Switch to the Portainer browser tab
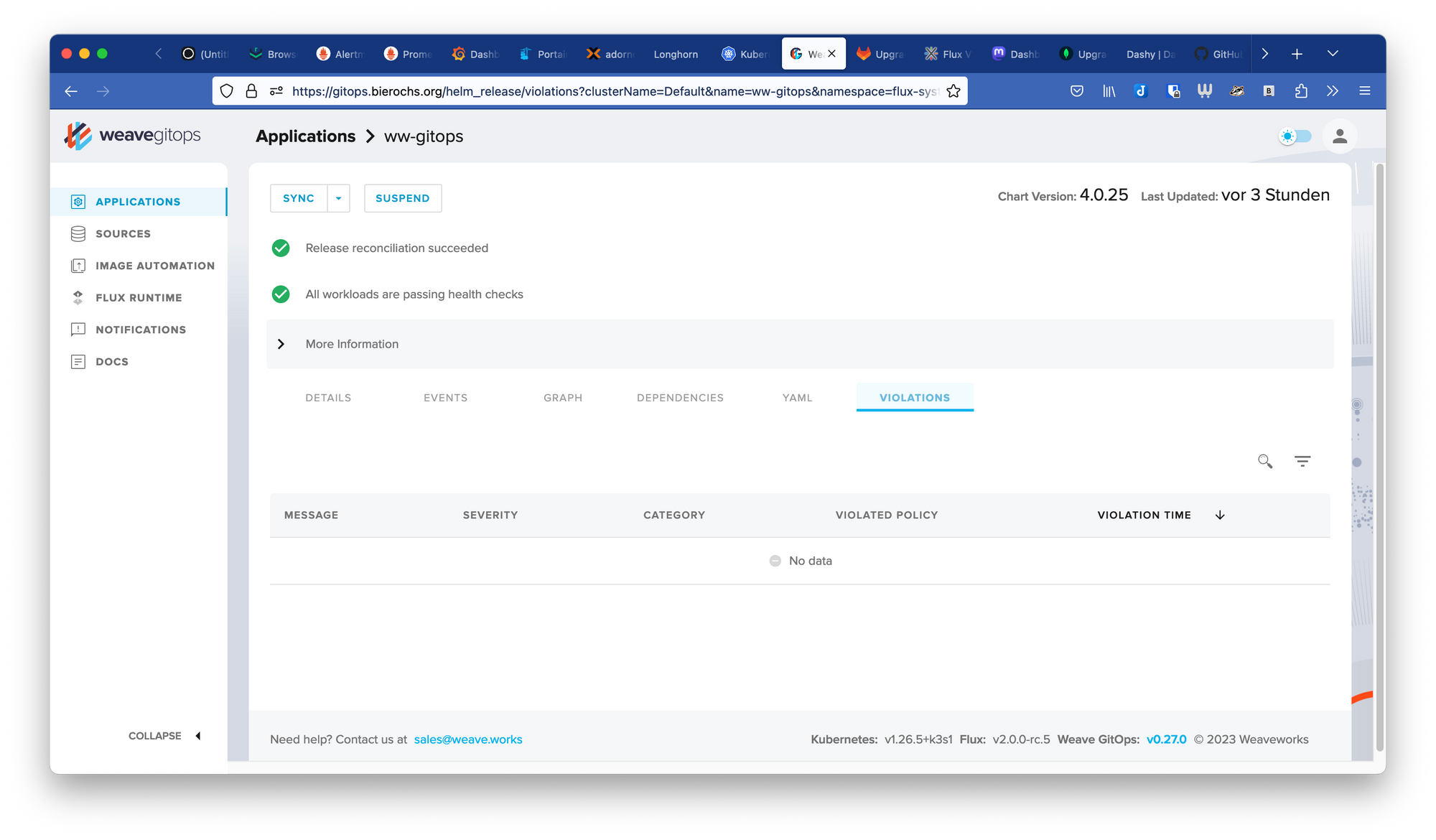The height and width of the screenshot is (840, 1436). coord(542,54)
